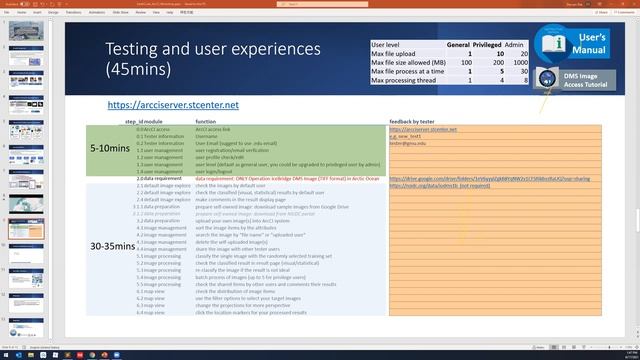Screen dimensions: 640x360
Task: Open the Review ribbon tab
Action: coord(140,13)
